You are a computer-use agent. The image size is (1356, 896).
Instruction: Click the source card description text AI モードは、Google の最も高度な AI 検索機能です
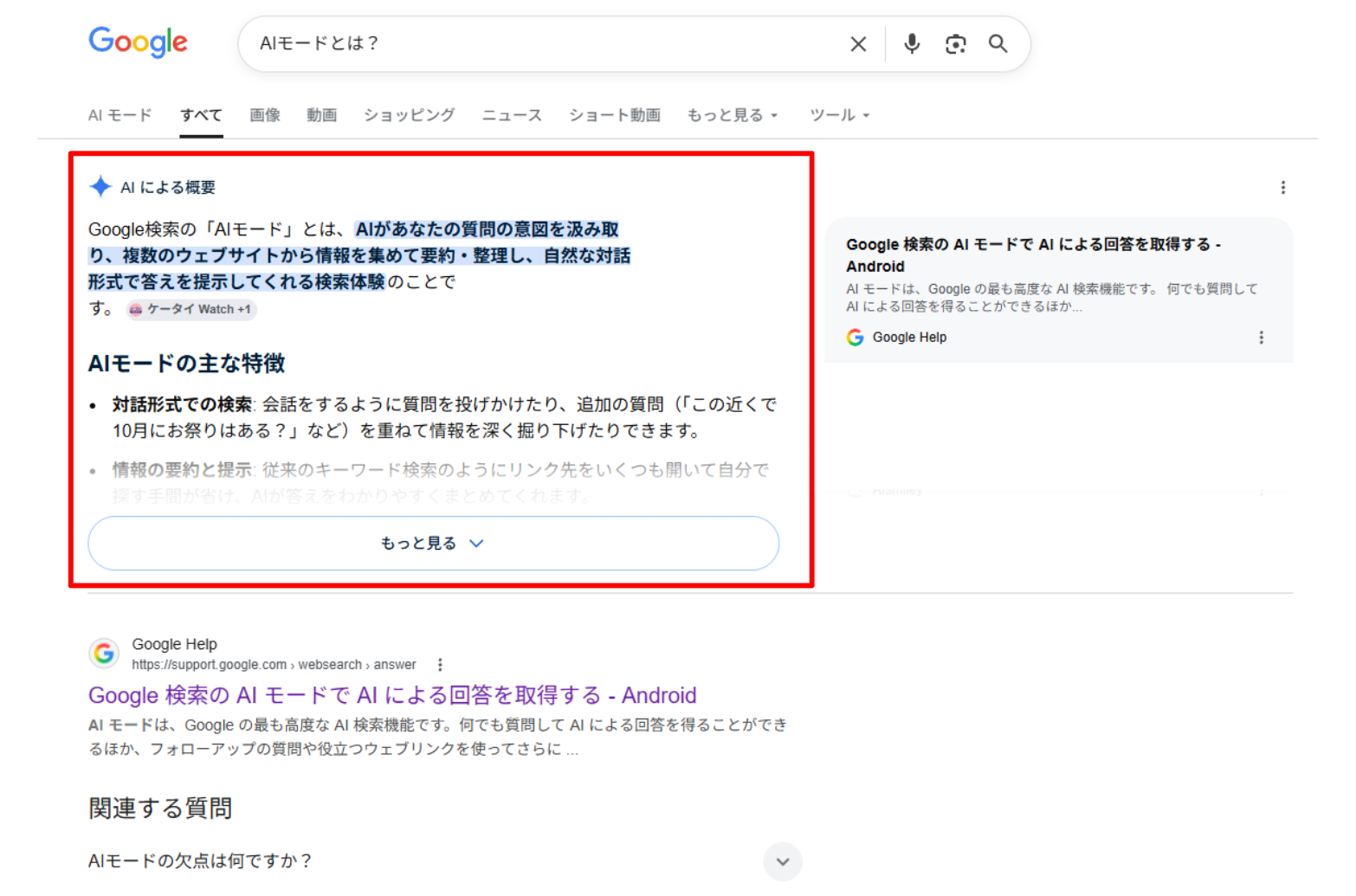click(1052, 297)
